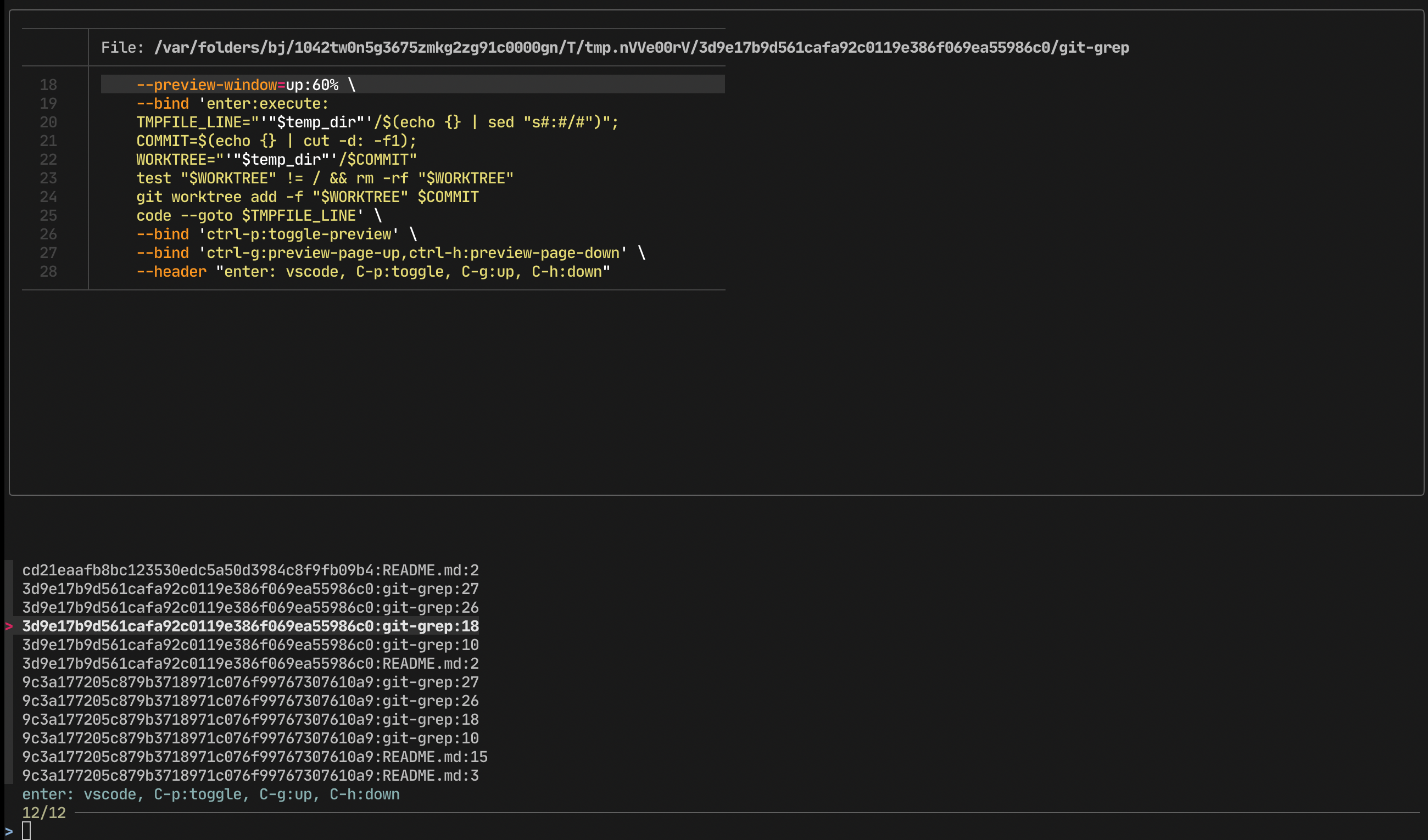Click line number 28 in preview gutter

(48, 272)
